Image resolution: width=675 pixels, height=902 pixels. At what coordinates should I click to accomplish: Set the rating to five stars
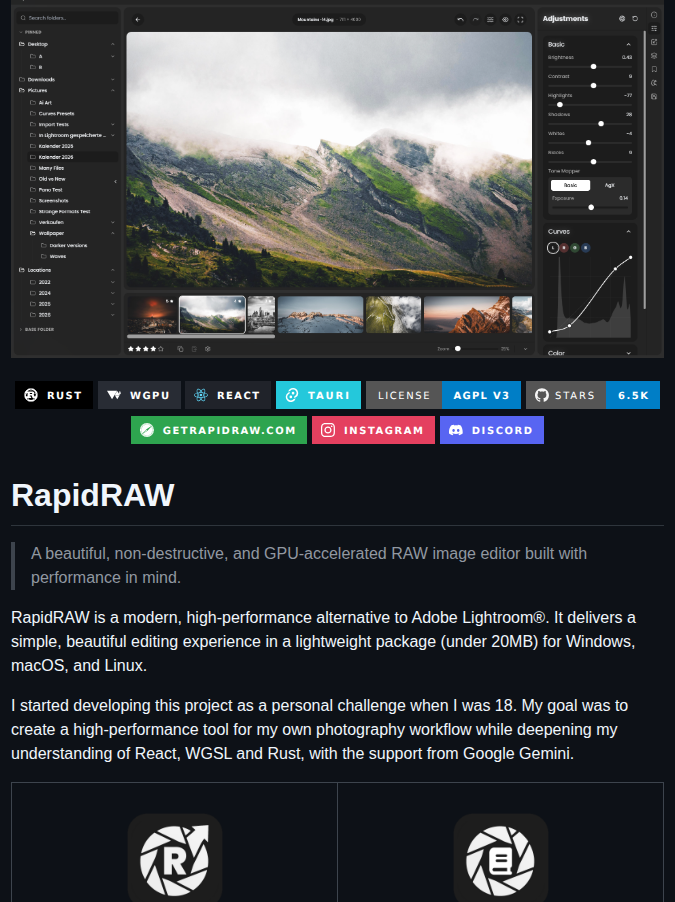coord(161,349)
